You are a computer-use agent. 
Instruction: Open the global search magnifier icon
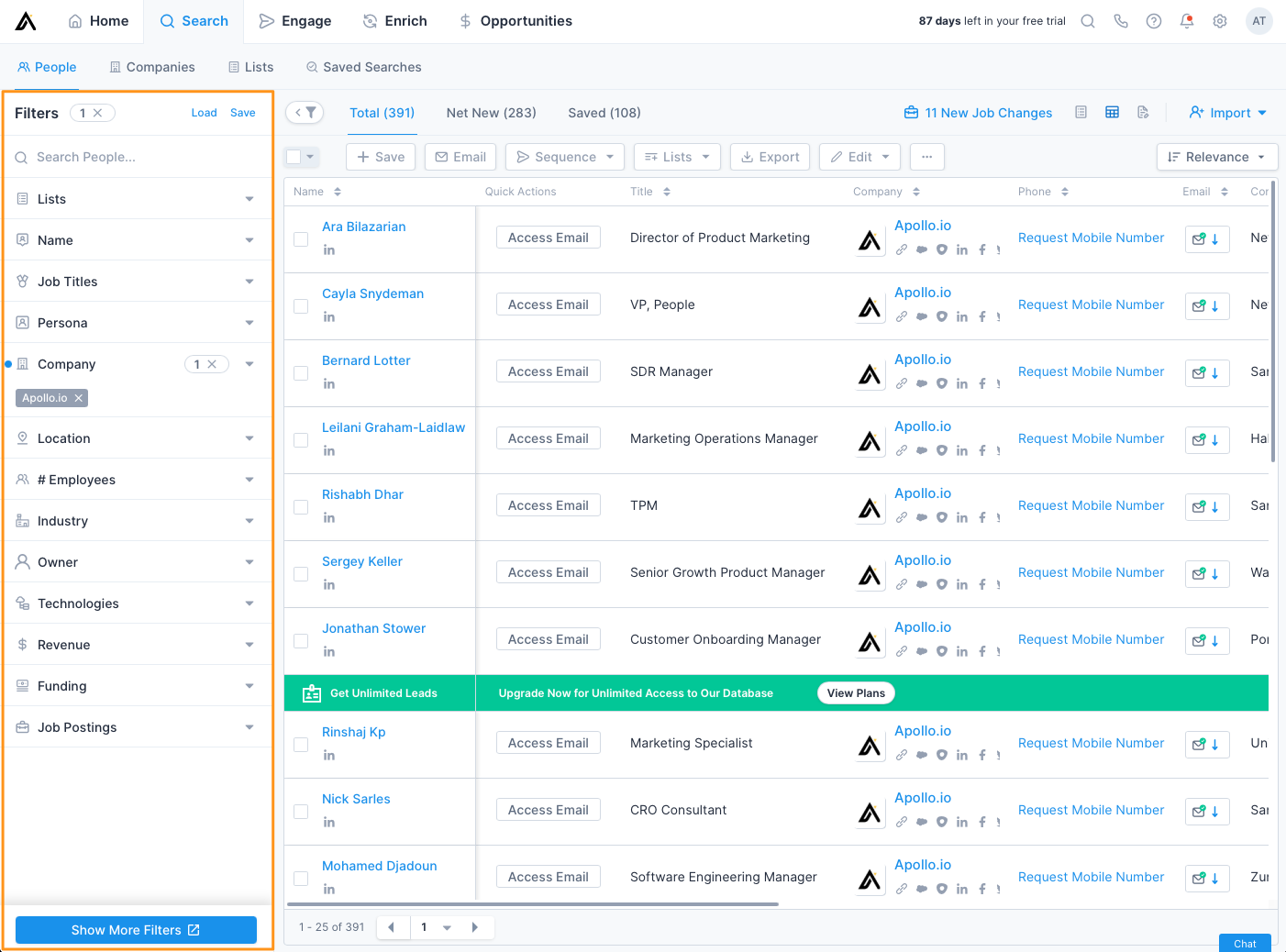tap(1088, 21)
